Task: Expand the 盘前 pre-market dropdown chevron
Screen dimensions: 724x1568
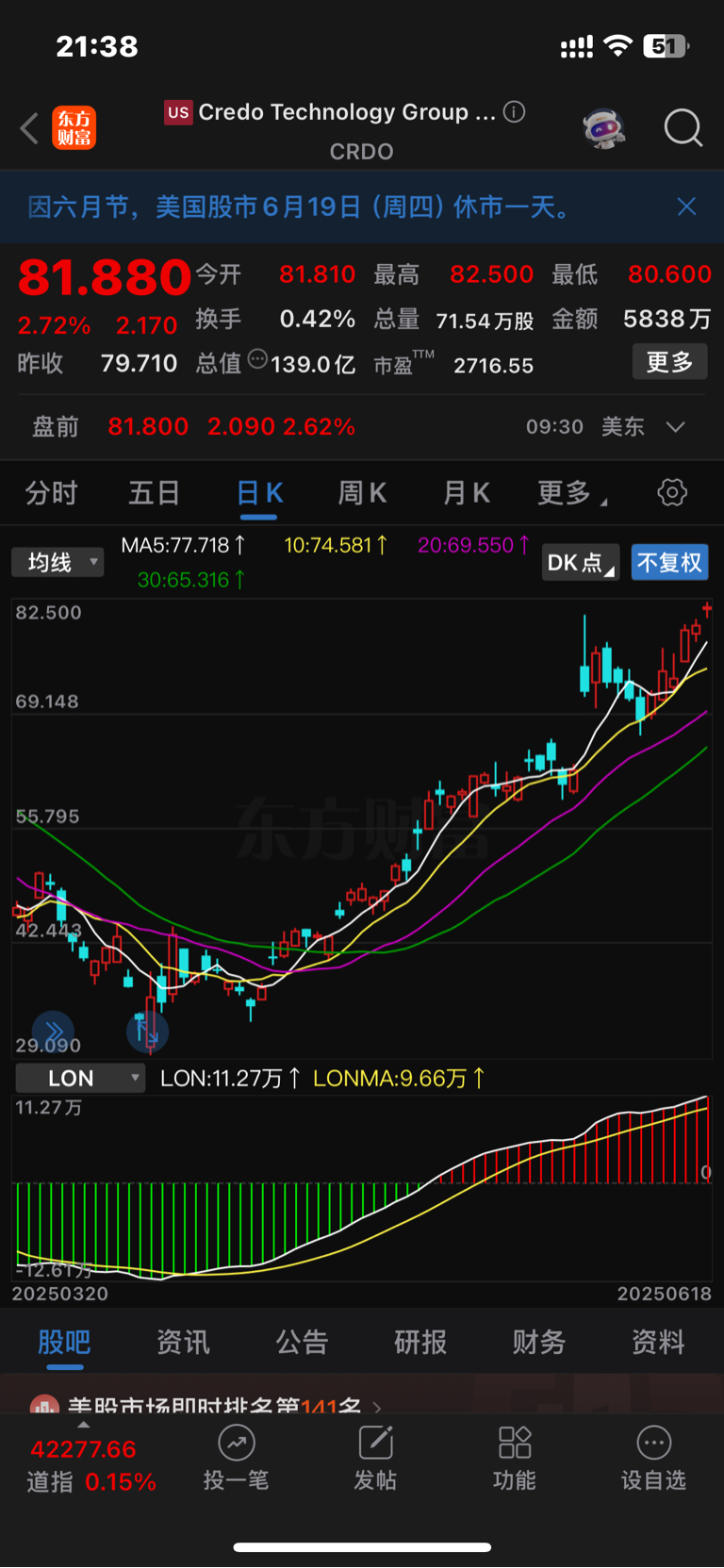Action: 675,427
